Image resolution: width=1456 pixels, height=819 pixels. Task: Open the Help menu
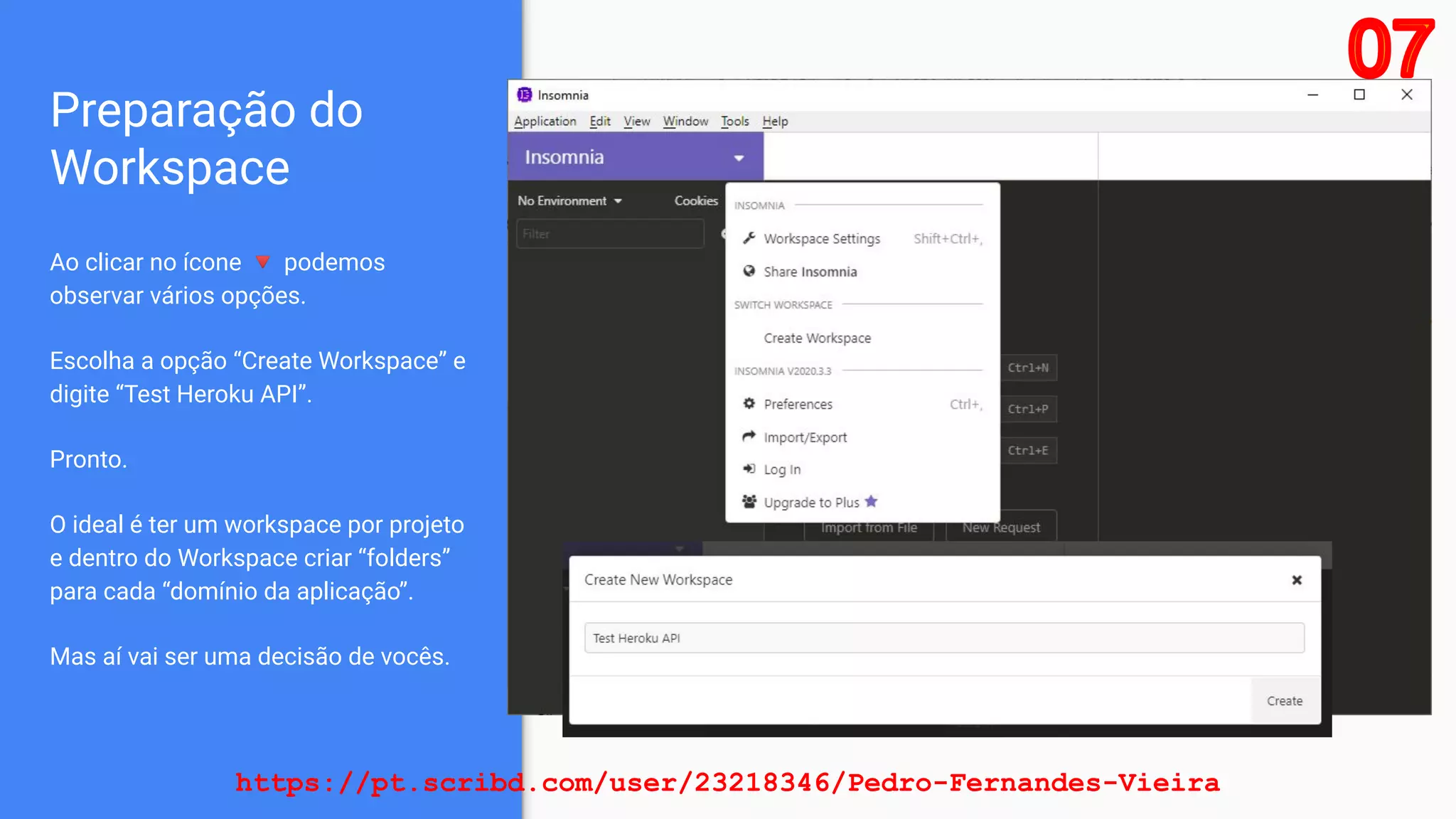pyautogui.click(x=775, y=122)
